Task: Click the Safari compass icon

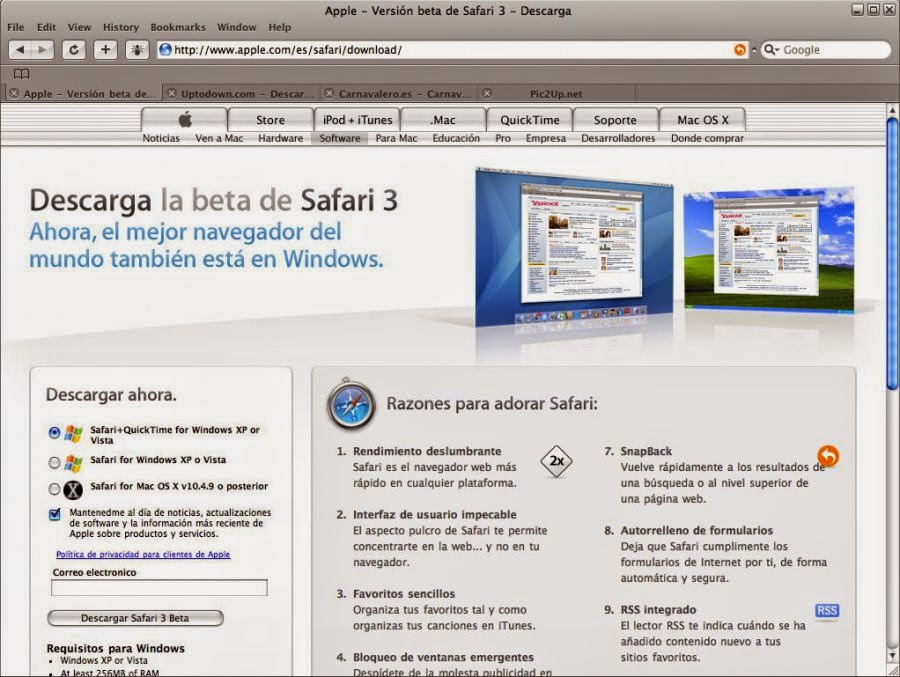Action: pyautogui.click(x=351, y=404)
